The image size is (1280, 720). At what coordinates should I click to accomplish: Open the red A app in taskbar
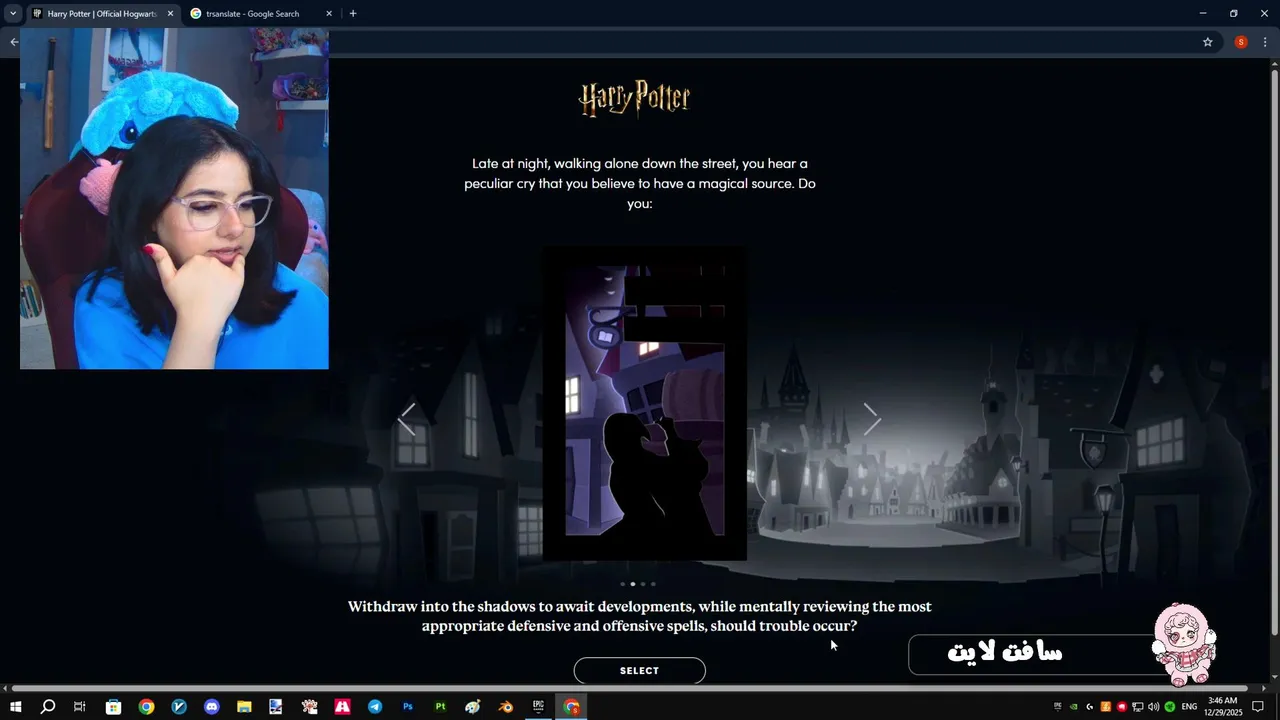click(342, 707)
